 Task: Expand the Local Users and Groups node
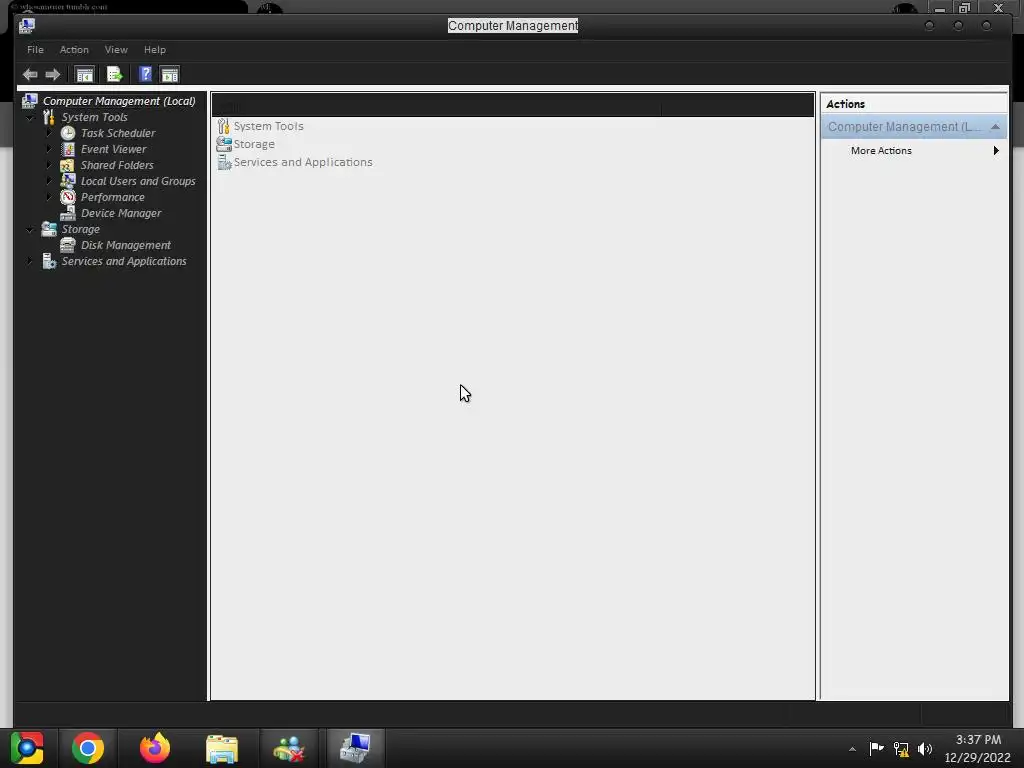coord(49,181)
